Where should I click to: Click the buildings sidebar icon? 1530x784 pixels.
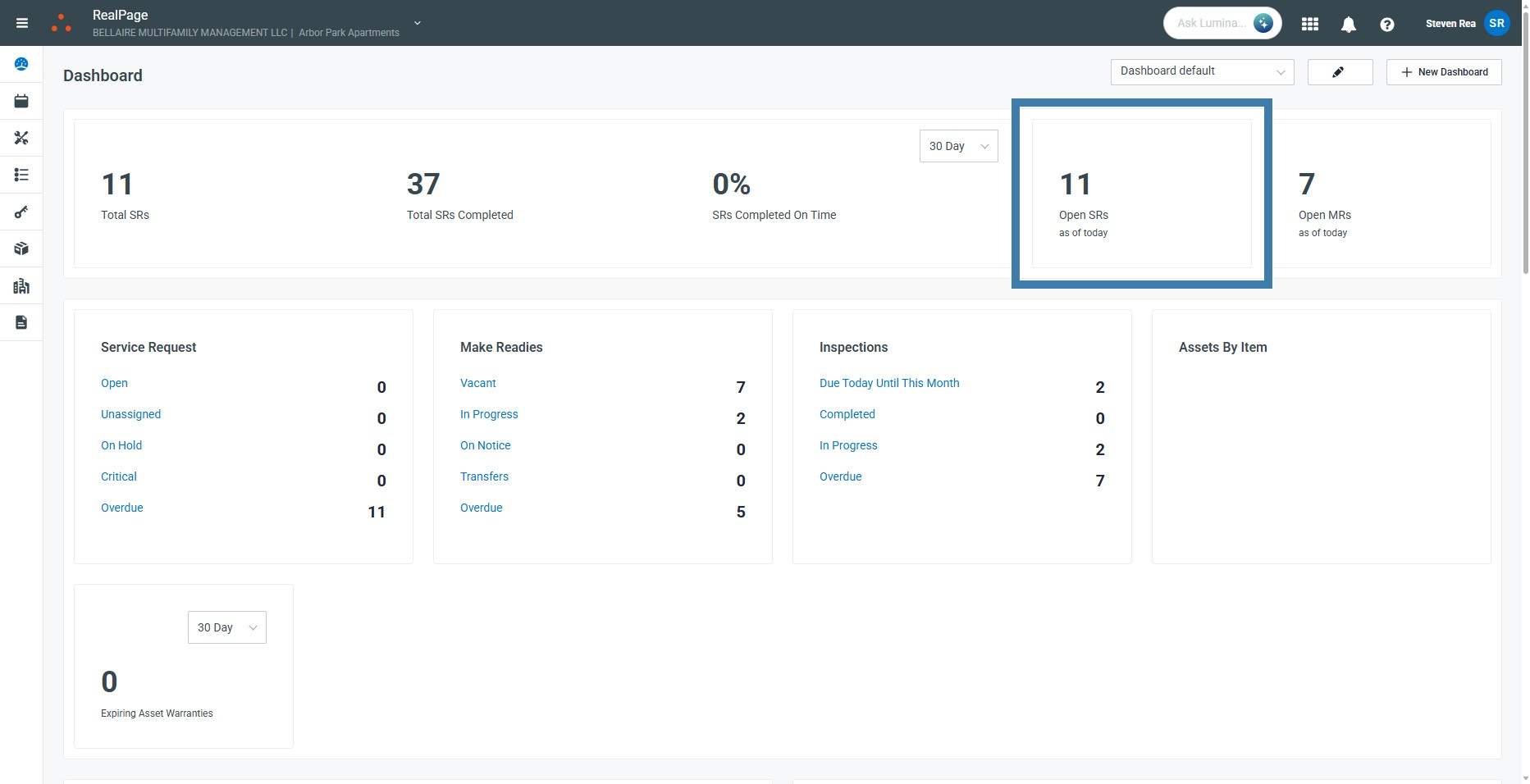(x=21, y=285)
